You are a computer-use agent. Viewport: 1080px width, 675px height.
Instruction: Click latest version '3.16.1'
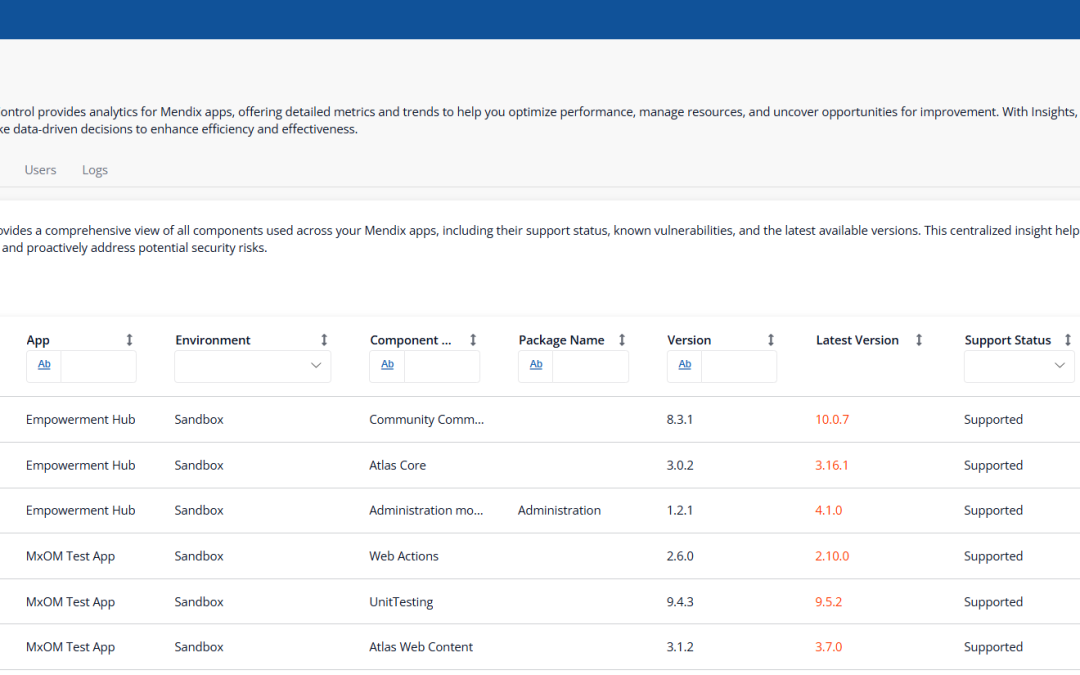pos(832,466)
